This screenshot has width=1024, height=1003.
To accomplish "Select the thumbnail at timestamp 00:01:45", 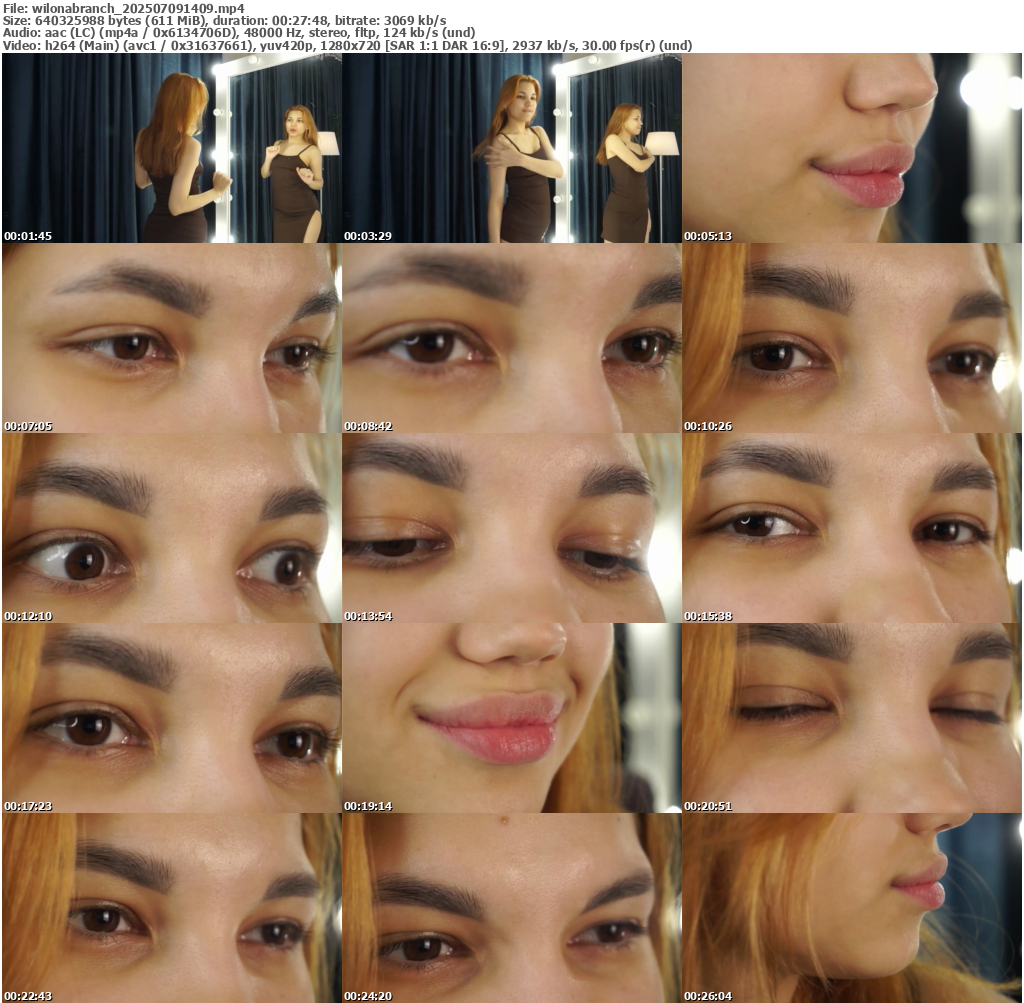I will click(x=172, y=148).
